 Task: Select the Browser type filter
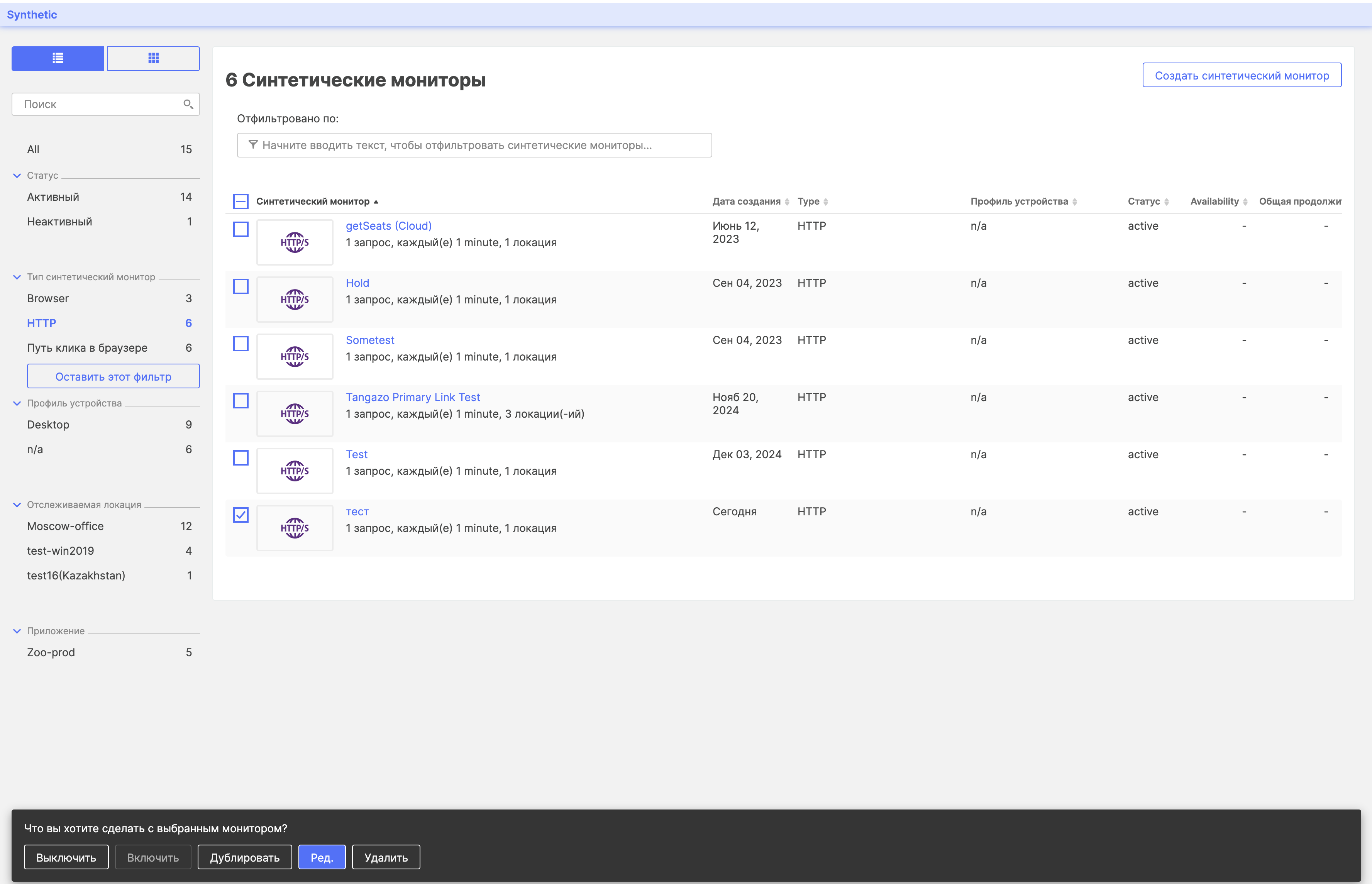(x=48, y=298)
